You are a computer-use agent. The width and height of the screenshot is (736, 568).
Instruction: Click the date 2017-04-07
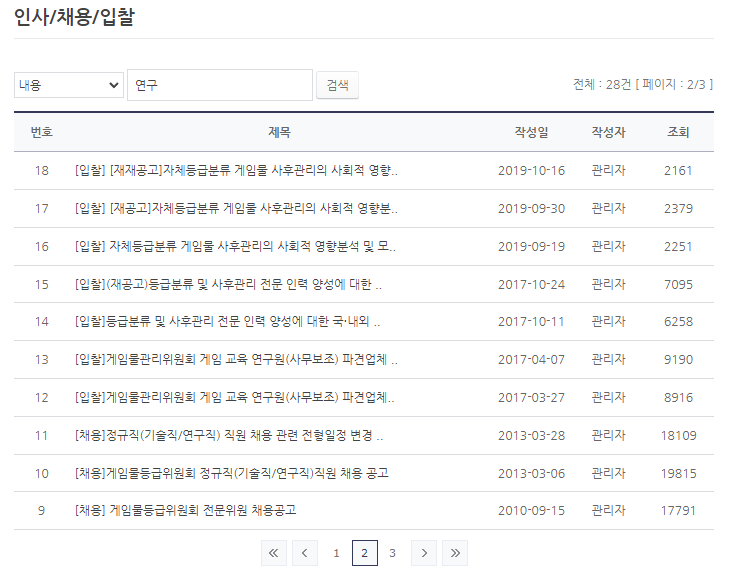point(531,360)
